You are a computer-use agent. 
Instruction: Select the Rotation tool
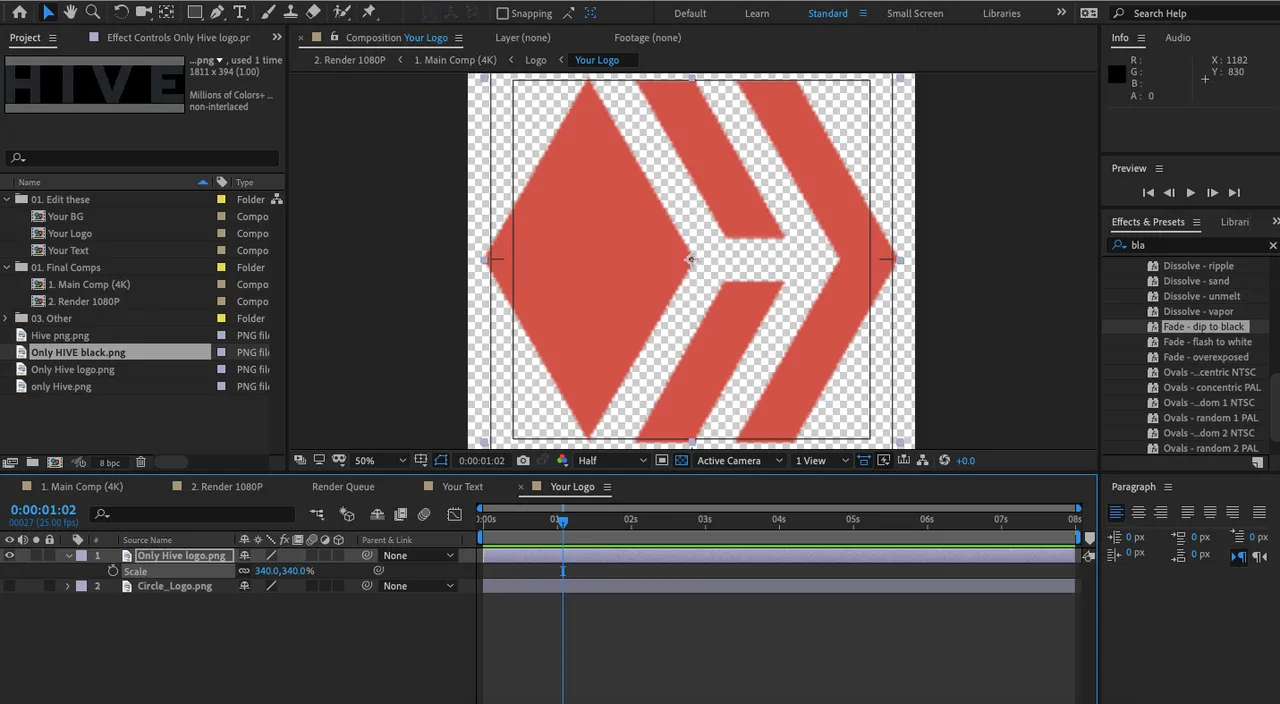(x=121, y=12)
